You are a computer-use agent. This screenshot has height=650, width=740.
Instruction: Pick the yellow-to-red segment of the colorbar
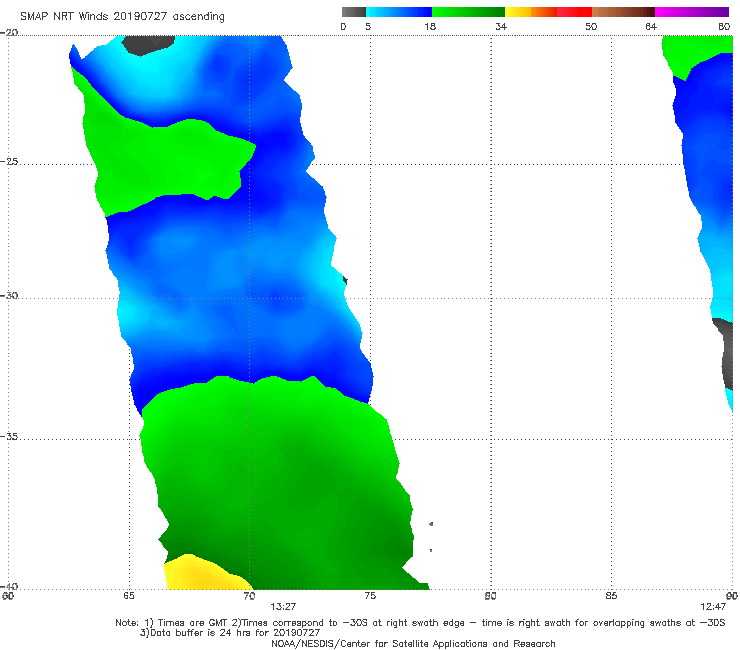click(548, 12)
